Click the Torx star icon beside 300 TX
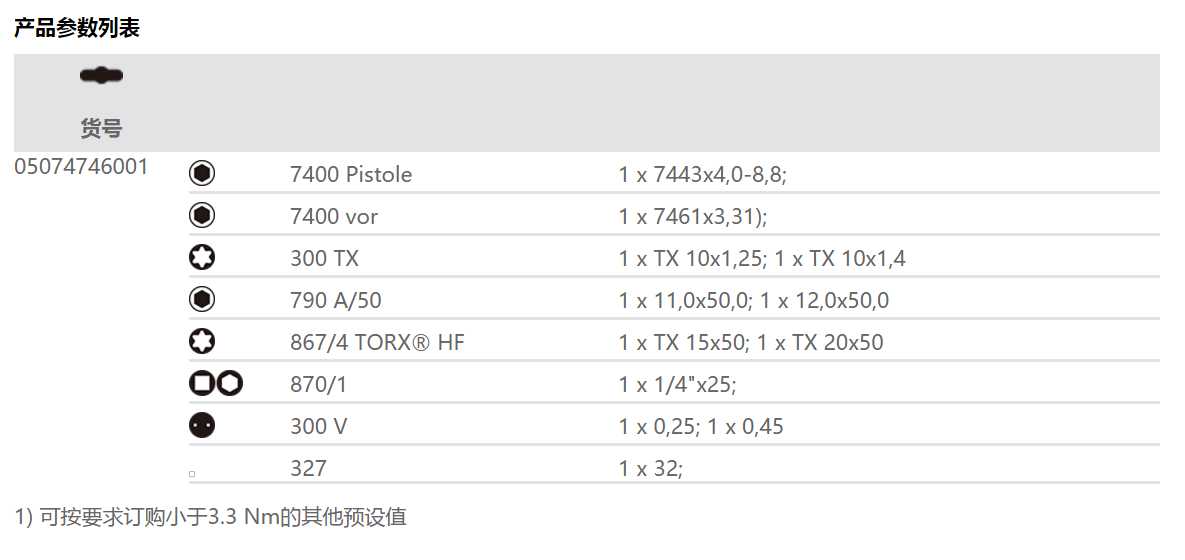Viewport: 1185px width, 560px height. (202, 258)
